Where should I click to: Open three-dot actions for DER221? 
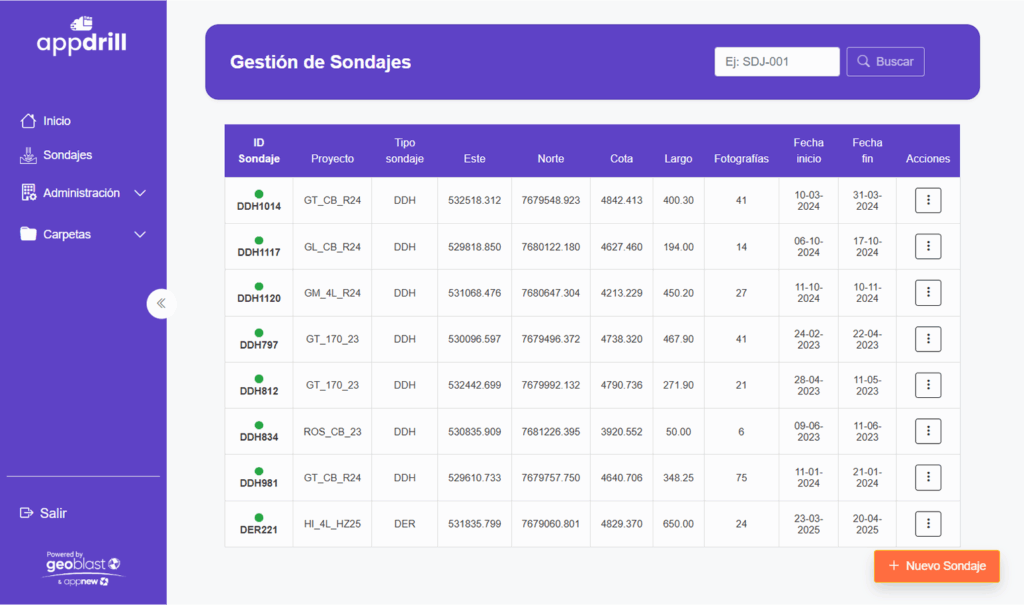coord(927,524)
